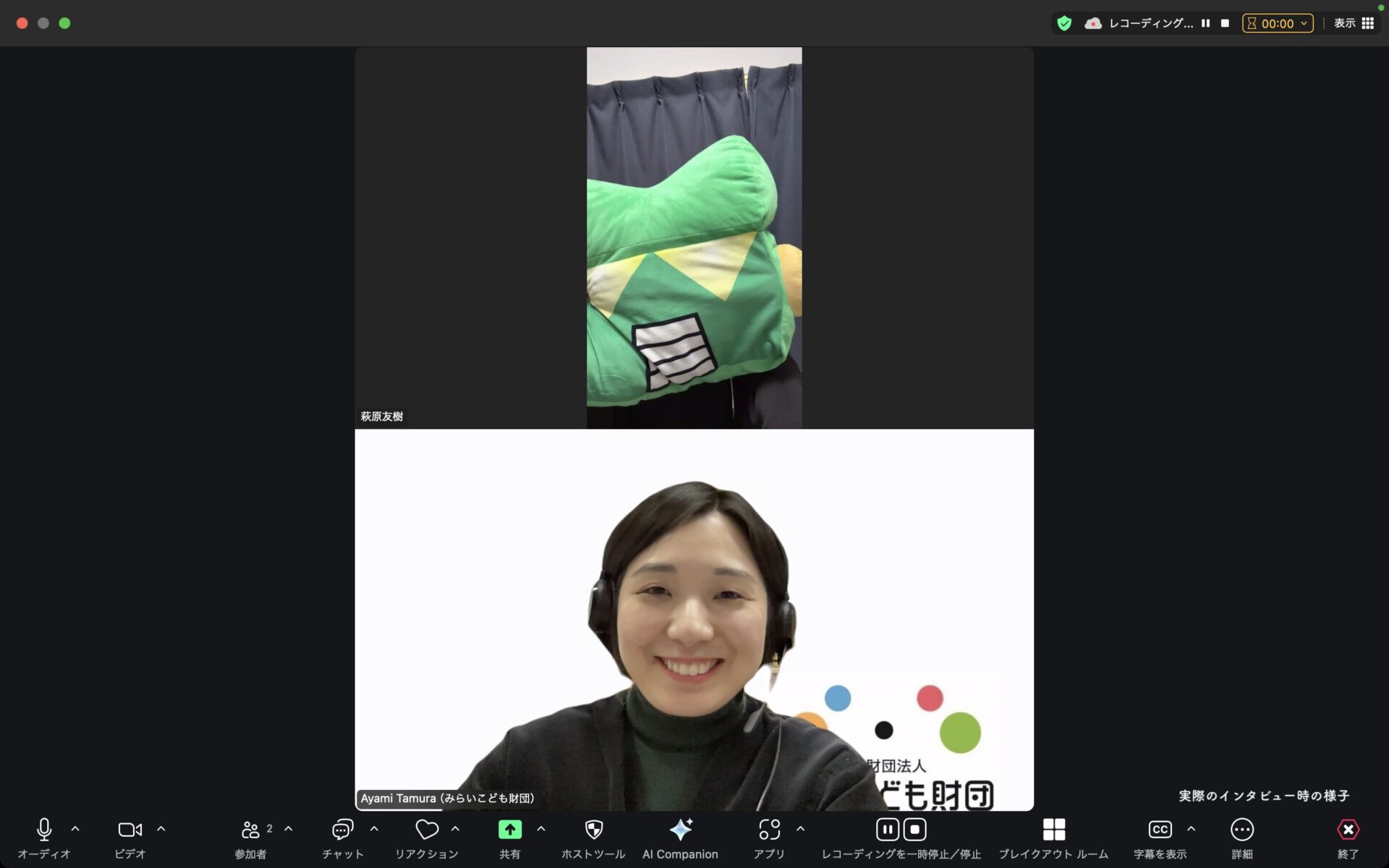Open Breakout Rooms (ブレイクアウト ルーム) icon
The image size is (1389, 868).
[x=1053, y=830]
